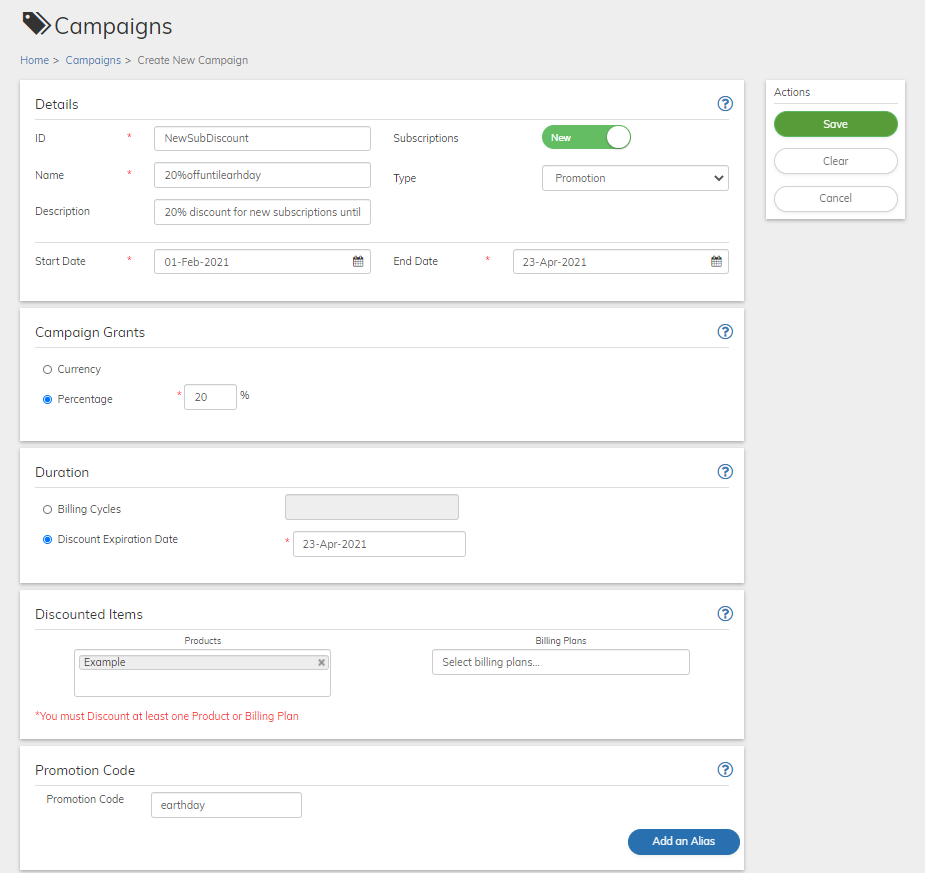This screenshot has width=925, height=873.
Task: Go to the Home breadcrumb link
Action: 34,60
